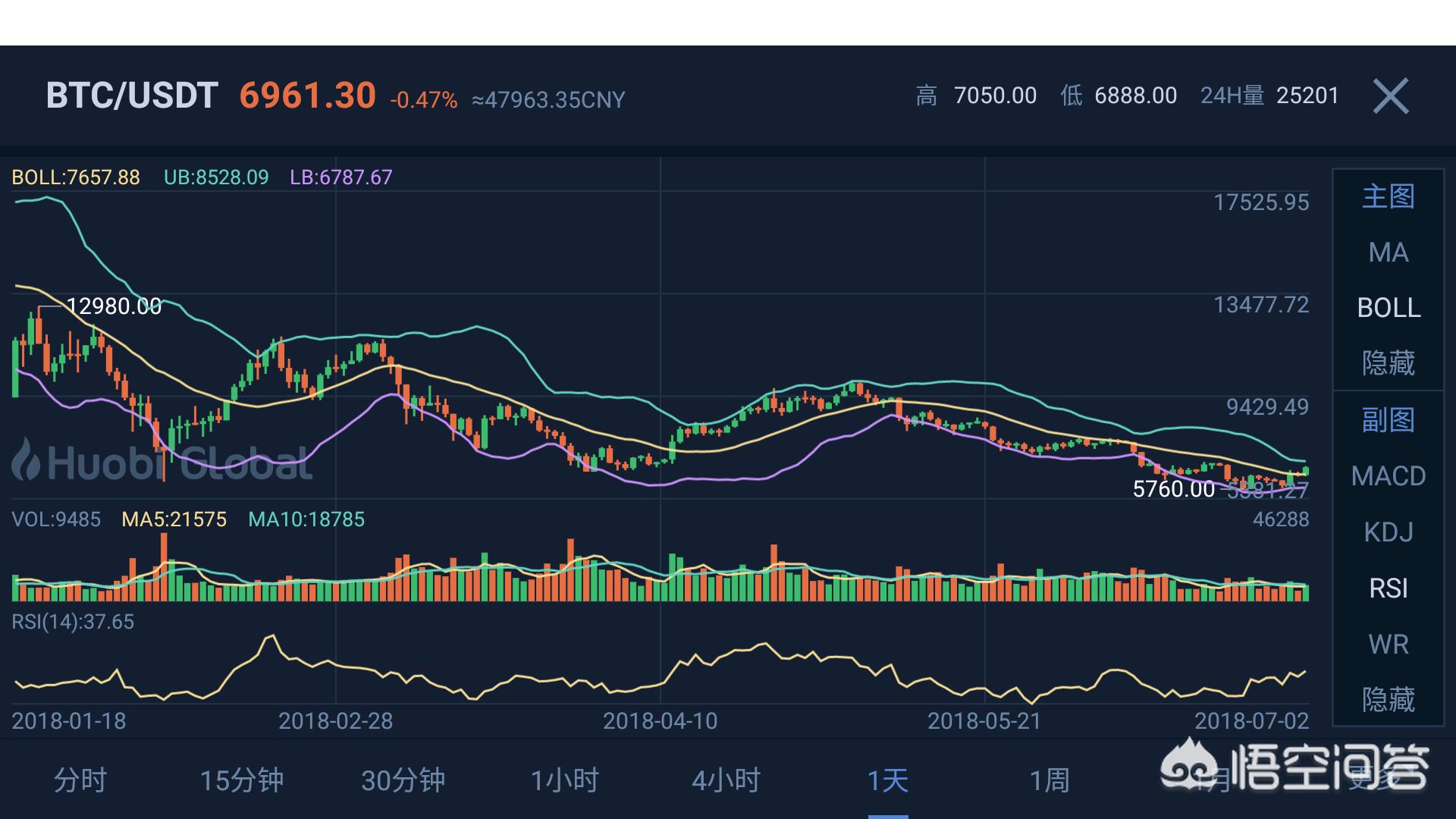
Task: Close the chart with the X icon
Action: (x=1391, y=96)
